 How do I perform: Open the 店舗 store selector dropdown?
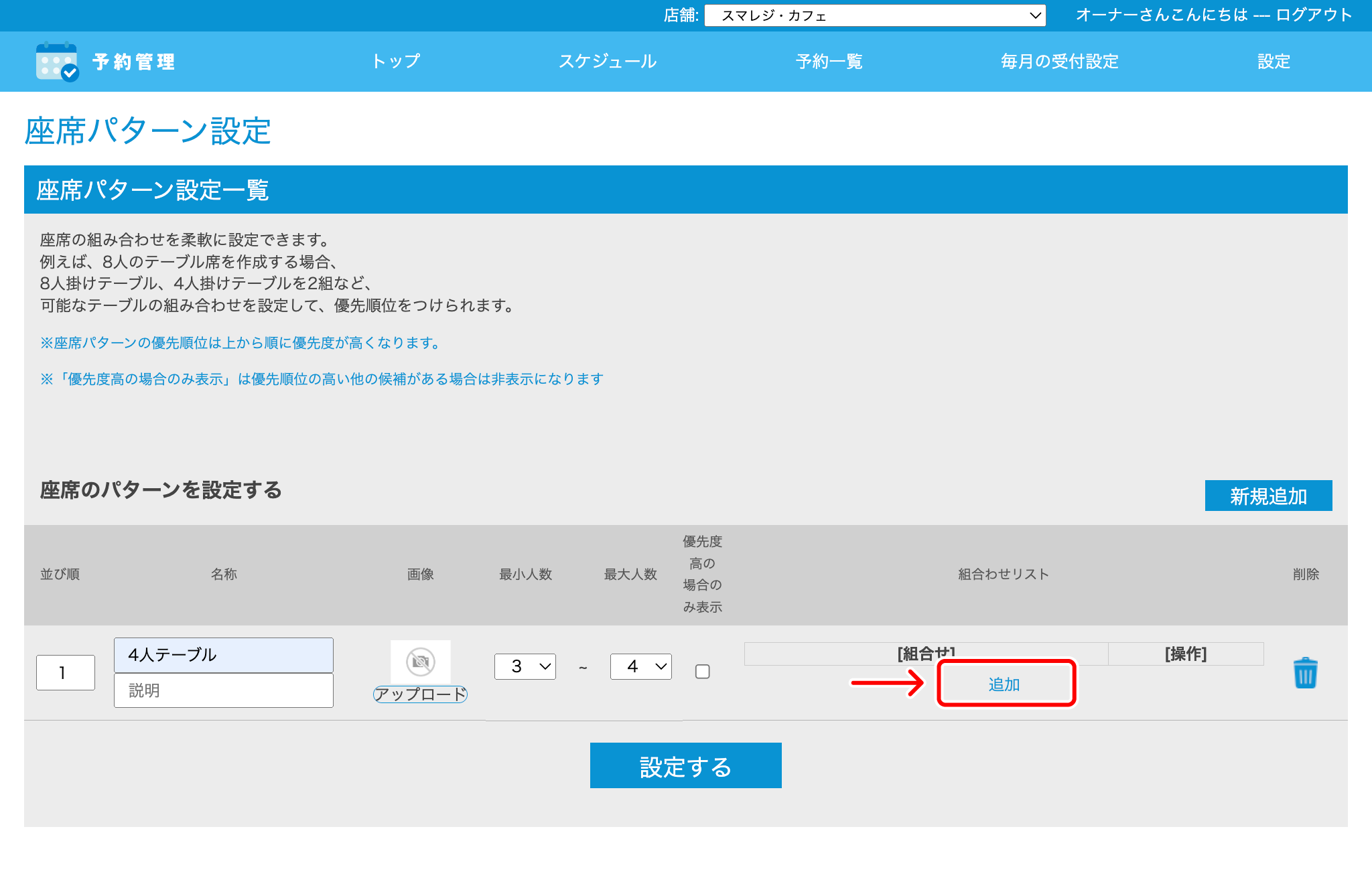tap(875, 15)
